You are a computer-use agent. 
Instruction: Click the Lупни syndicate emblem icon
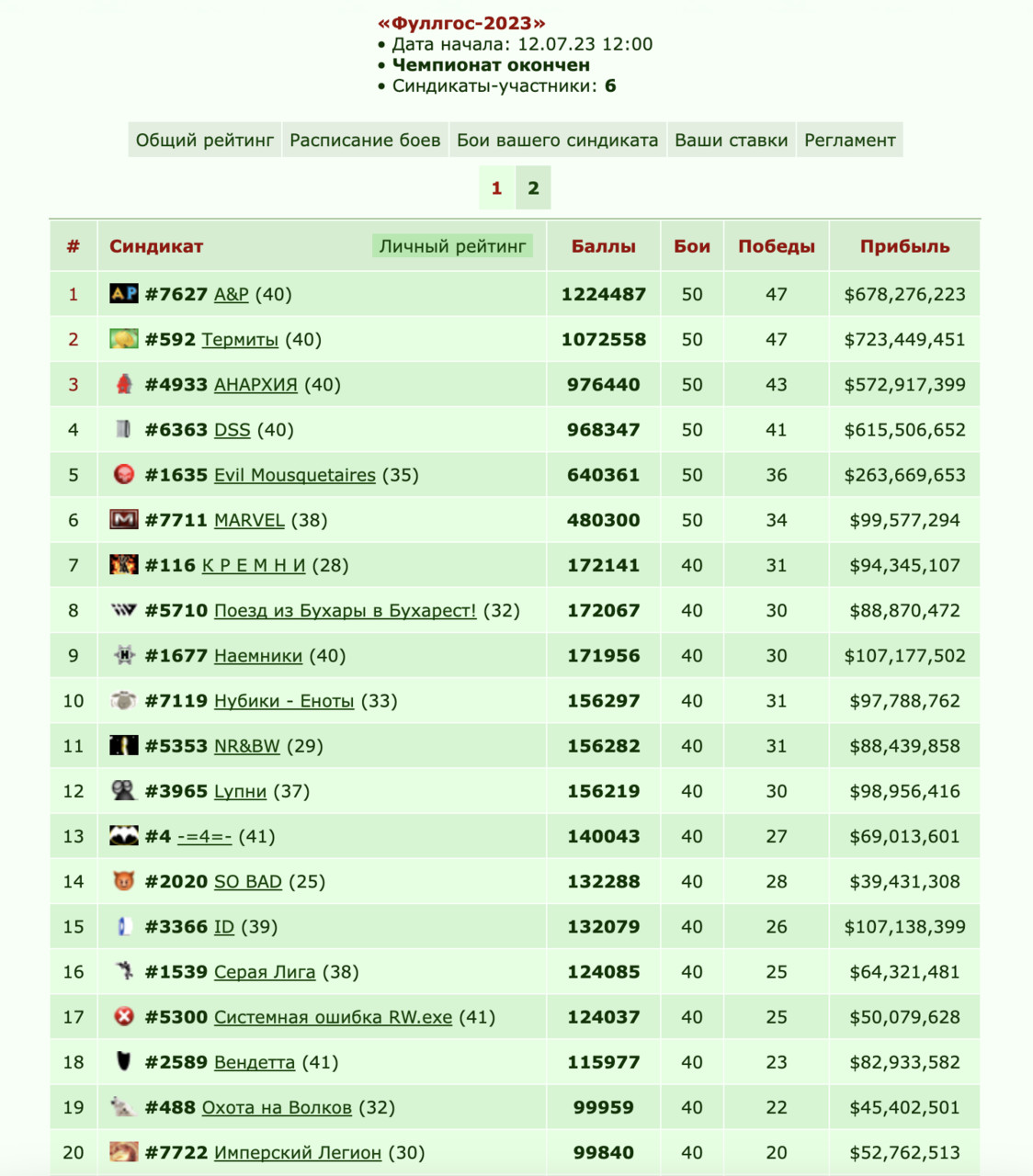click(124, 790)
